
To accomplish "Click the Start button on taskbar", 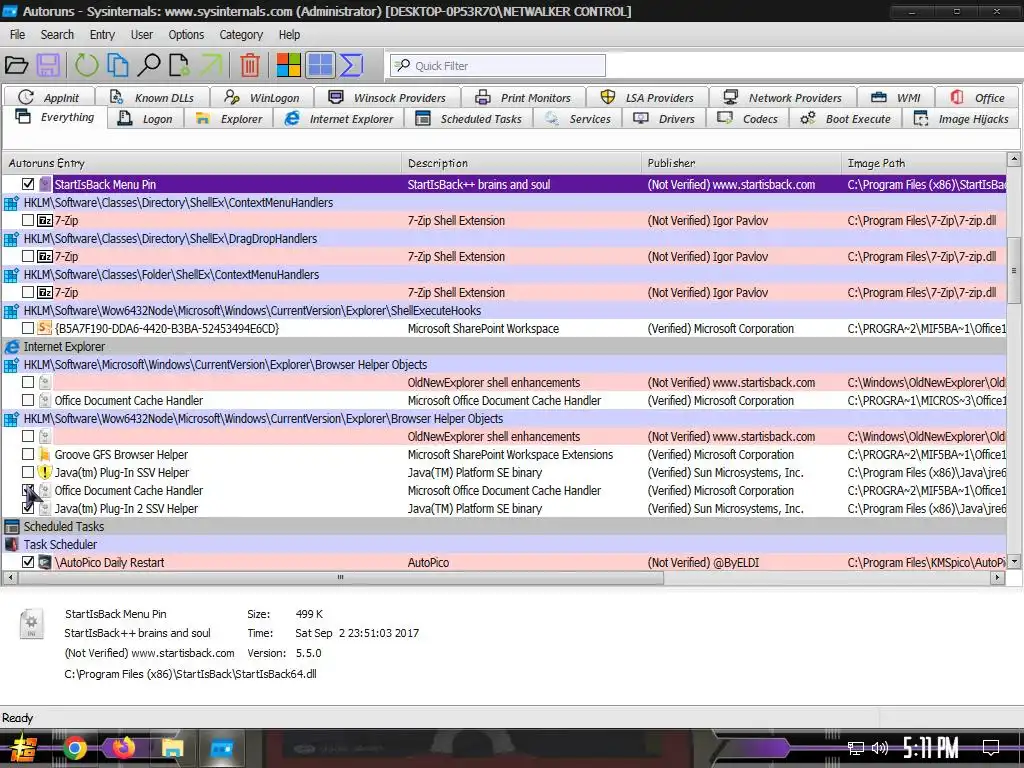I will tap(24, 748).
